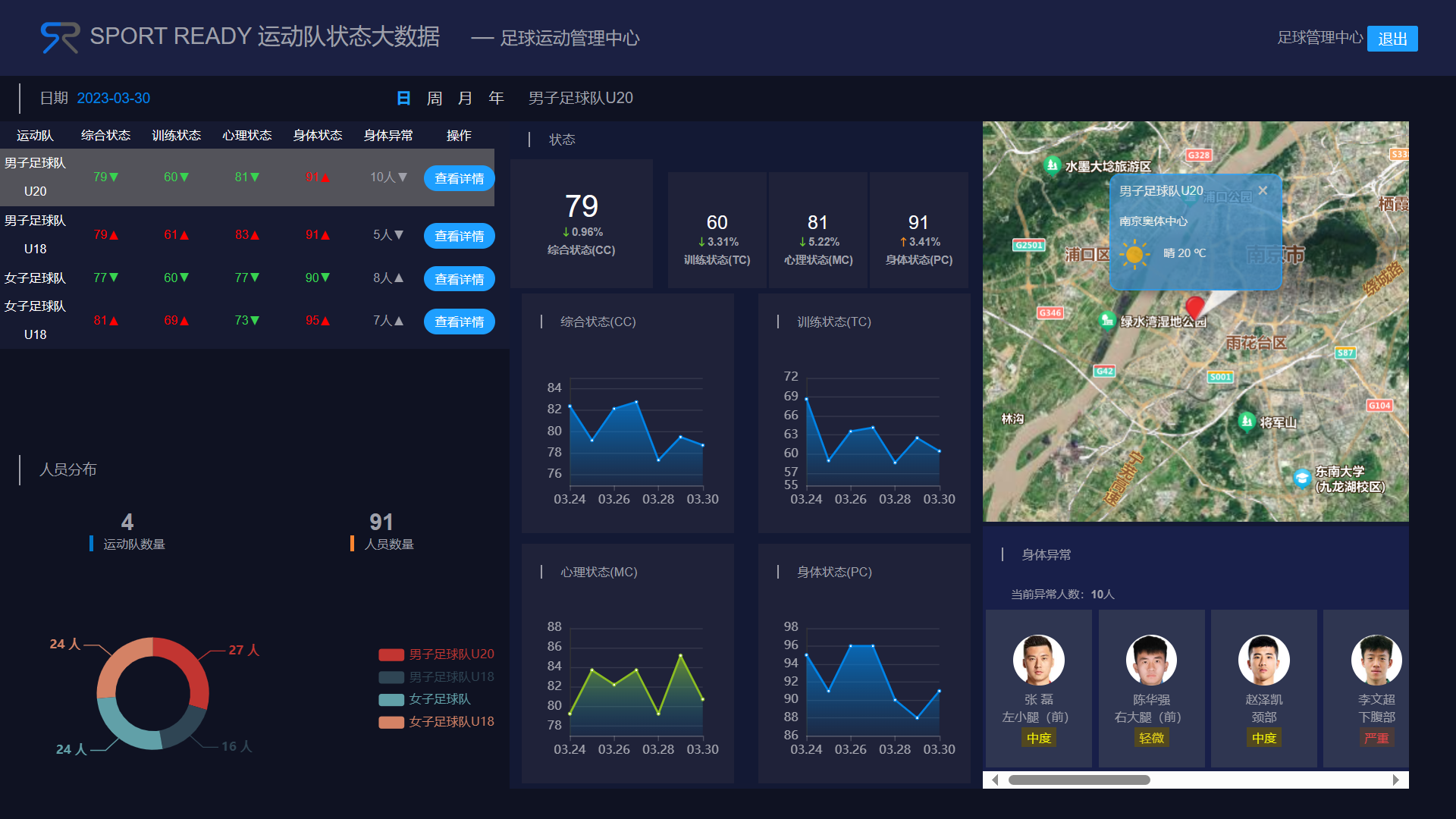View details for 男子足球队 U20
This screenshot has width=1456, height=819.
point(459,178)
